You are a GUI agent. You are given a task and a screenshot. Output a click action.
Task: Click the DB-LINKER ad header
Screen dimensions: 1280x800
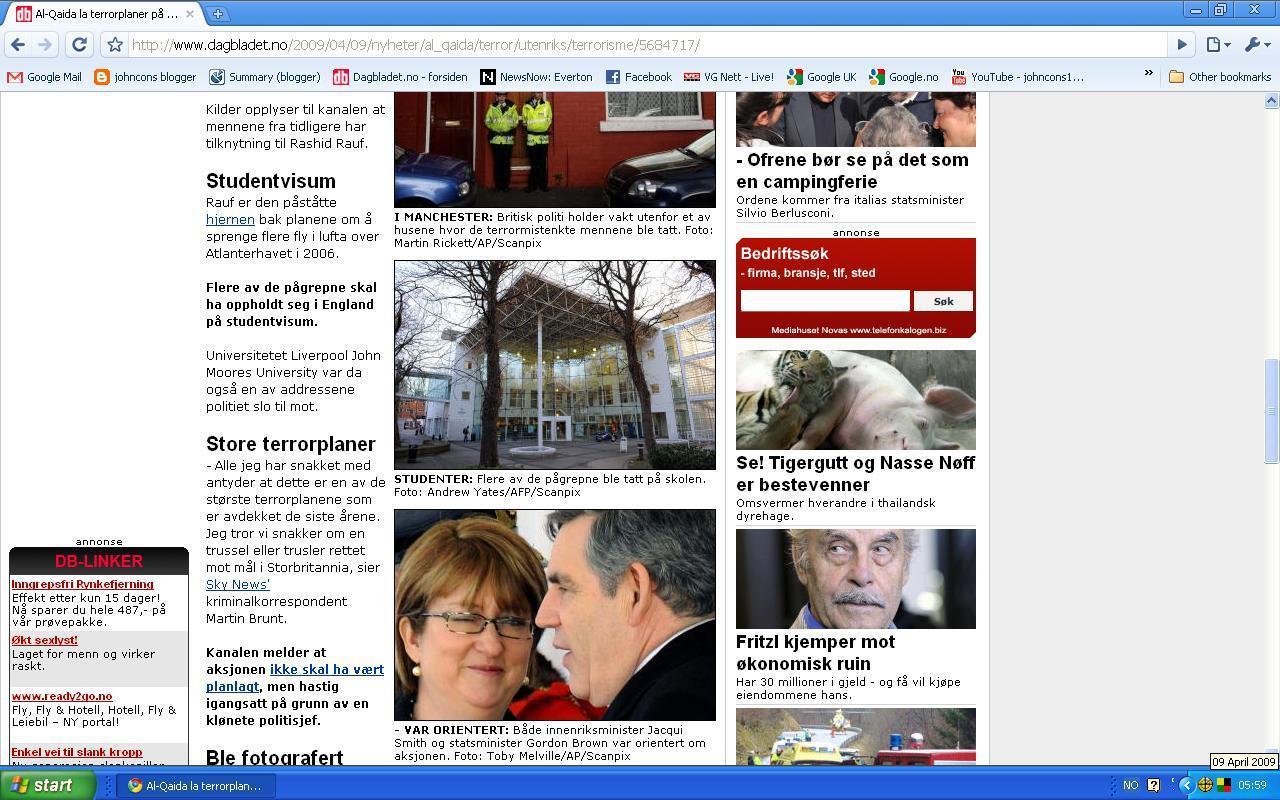tap(99, 561)
